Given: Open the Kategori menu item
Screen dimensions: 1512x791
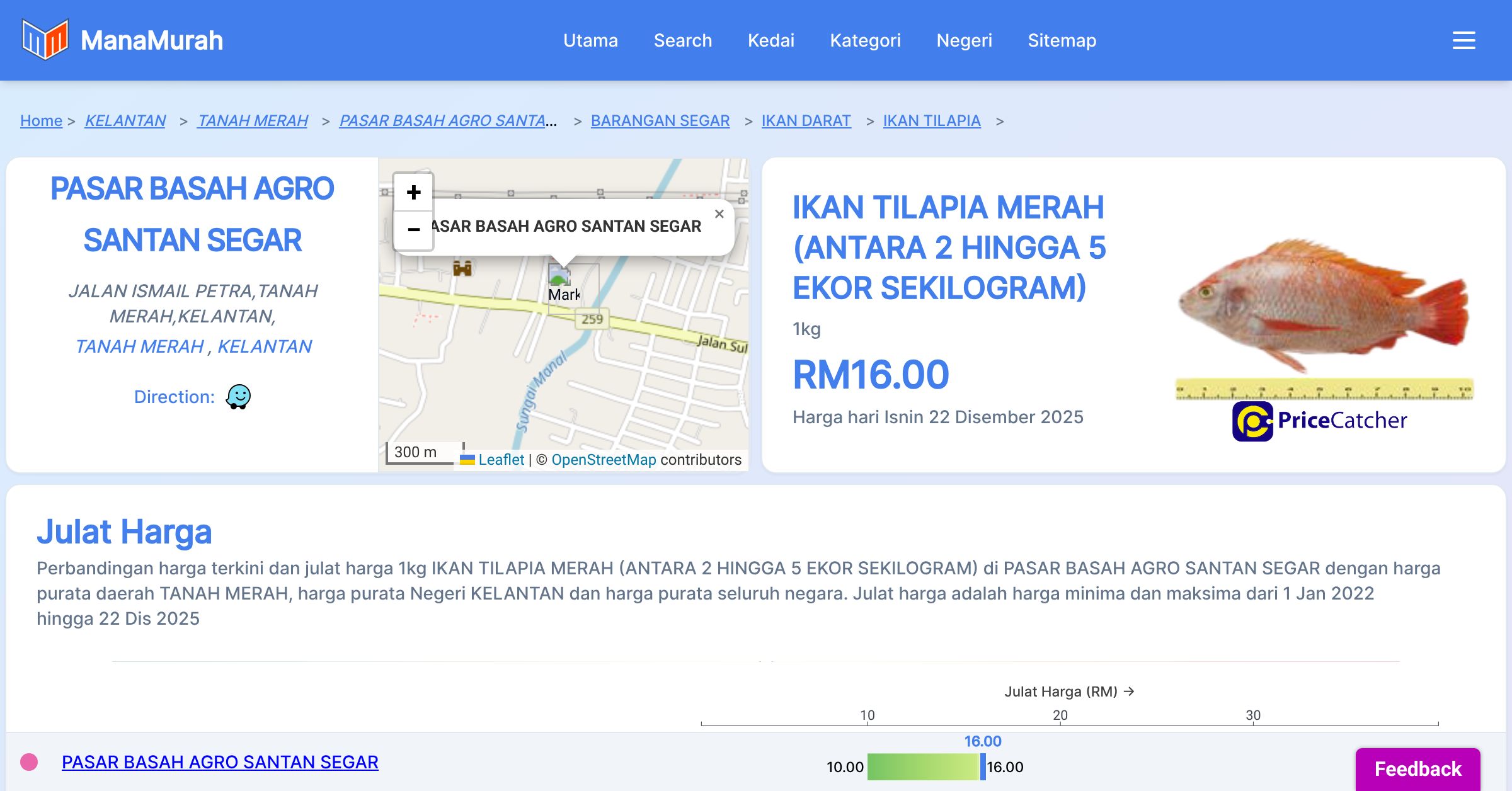Looking at the screenshot, I should click(865, 40).
